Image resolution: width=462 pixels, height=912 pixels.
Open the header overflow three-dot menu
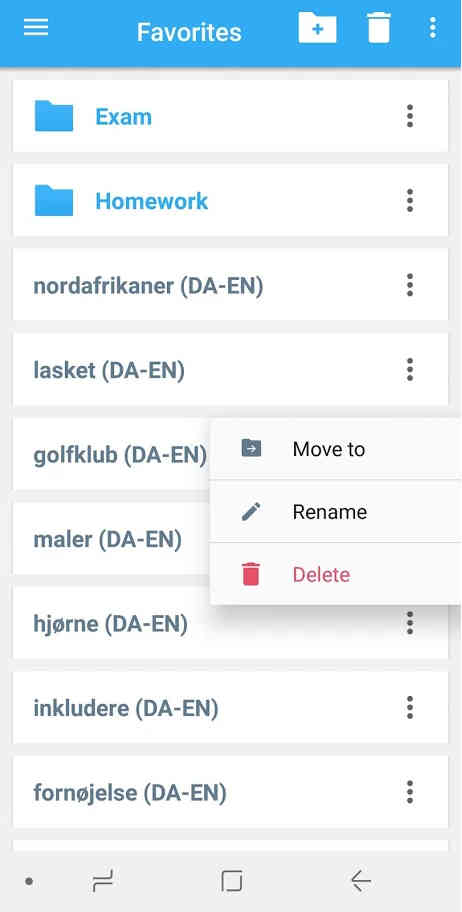(x=432, y=28)
